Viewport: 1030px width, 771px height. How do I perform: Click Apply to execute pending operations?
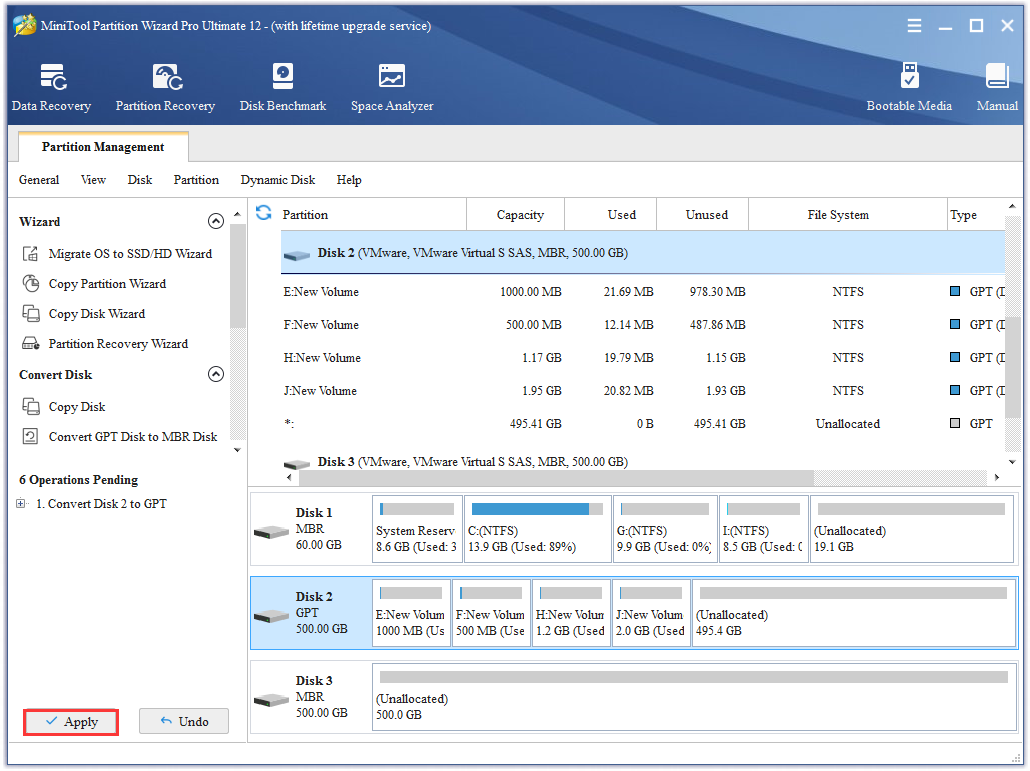coord(71,722)
